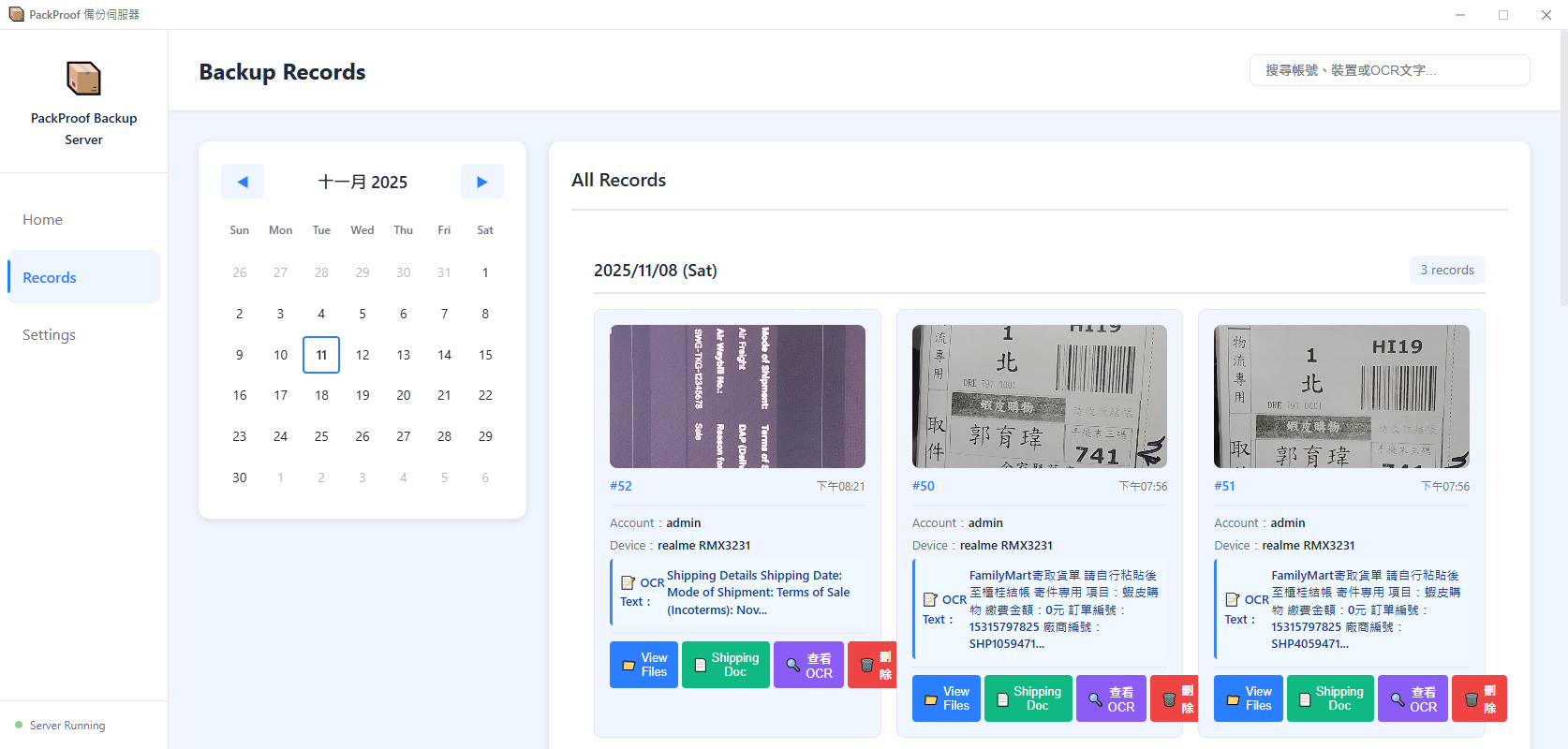Delete record #52 with trash button

pyautogui.click(x=872, y=665)
